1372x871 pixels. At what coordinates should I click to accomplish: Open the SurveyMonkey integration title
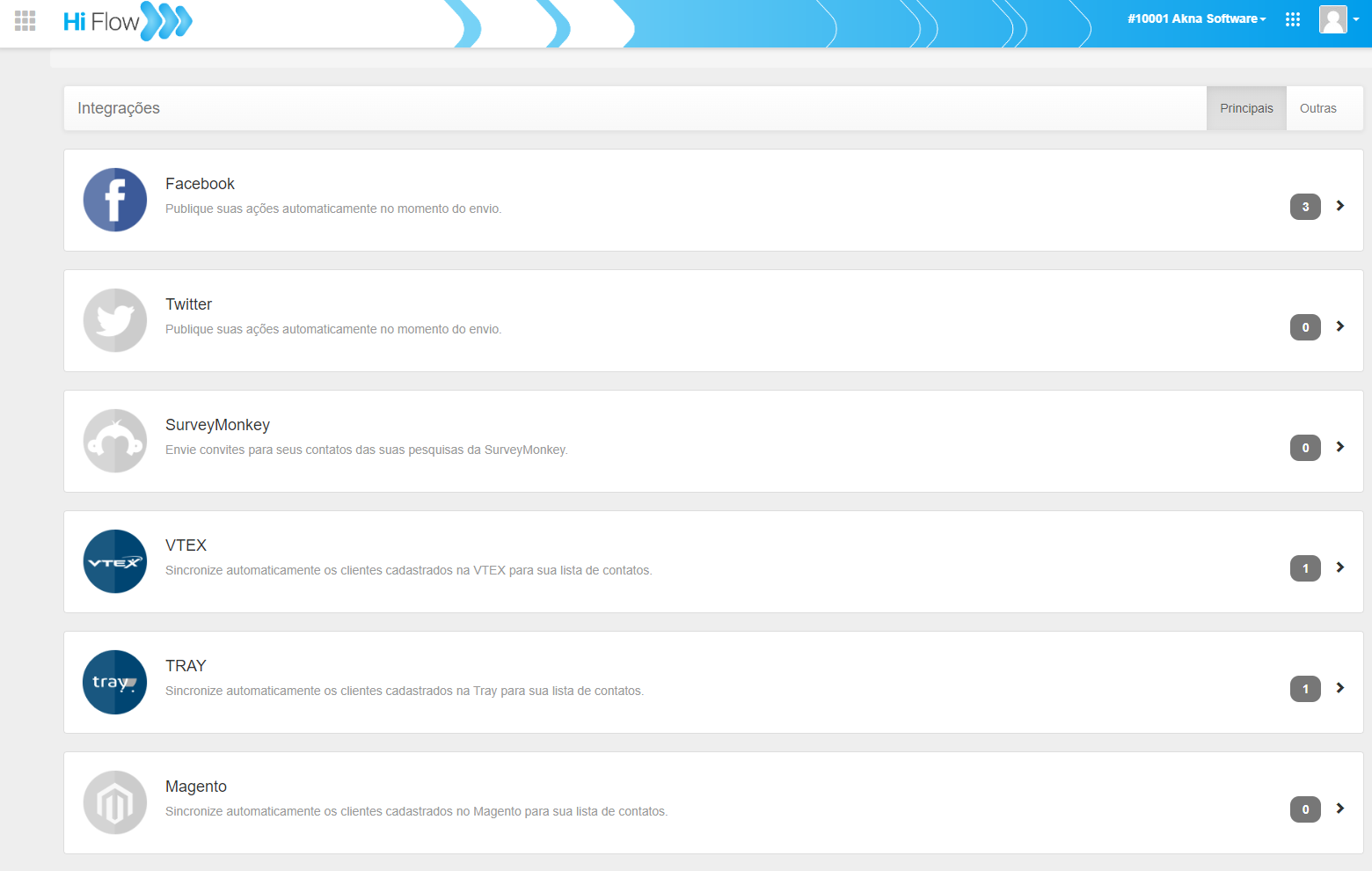(217, 425)
